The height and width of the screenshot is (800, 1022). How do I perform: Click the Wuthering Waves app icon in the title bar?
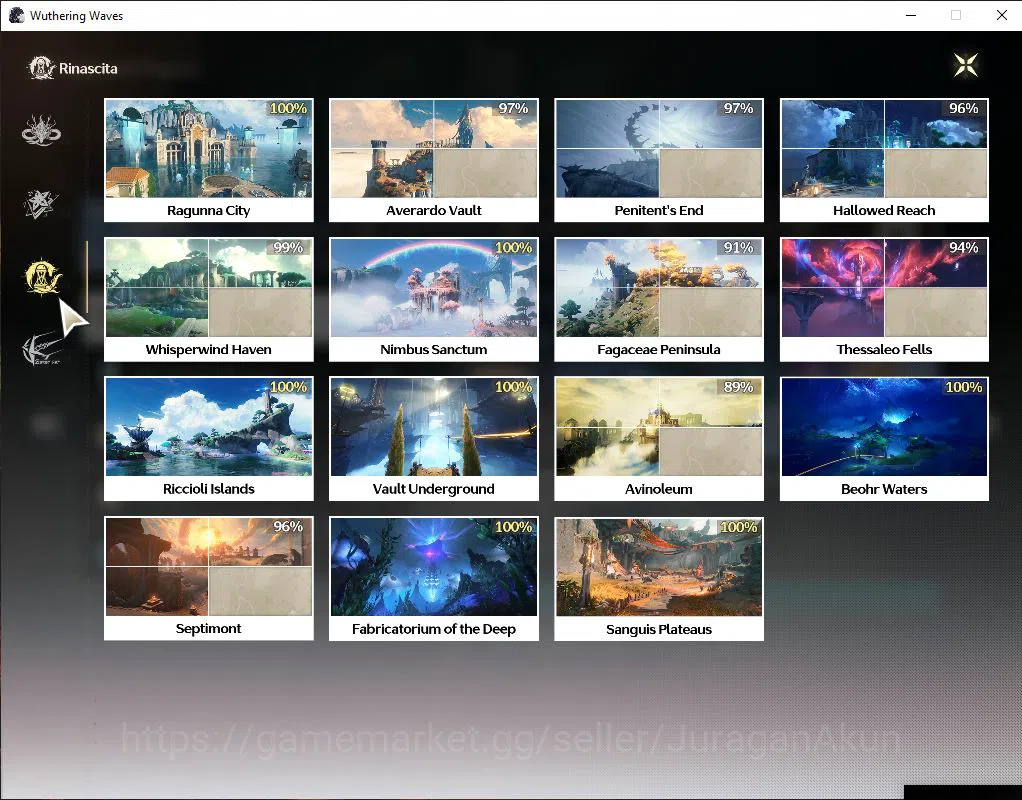pos(16,15)
